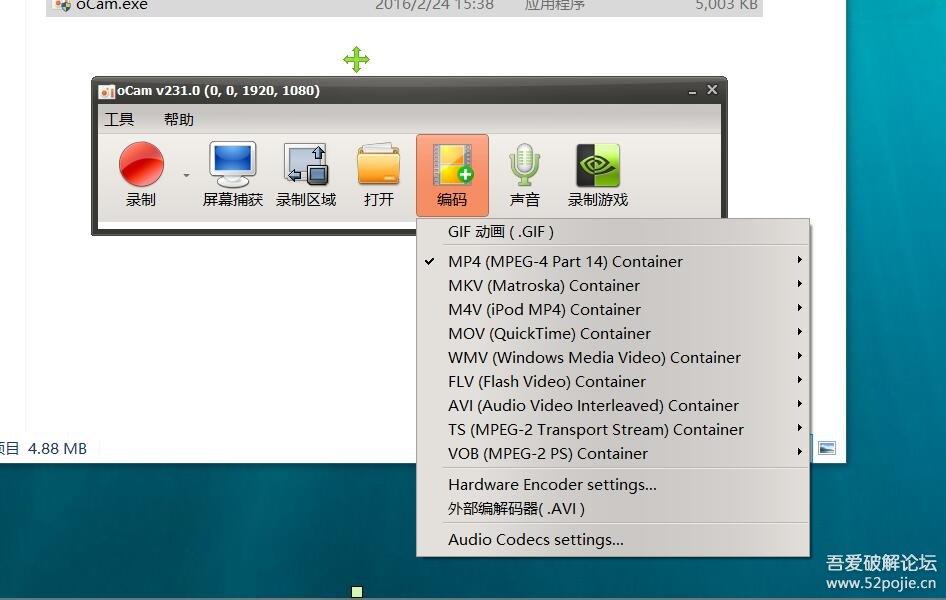The width and height of the screenshot is (946, 600).
Task: Choose MKV (Matroska) Container
Action: click(613, 286)
